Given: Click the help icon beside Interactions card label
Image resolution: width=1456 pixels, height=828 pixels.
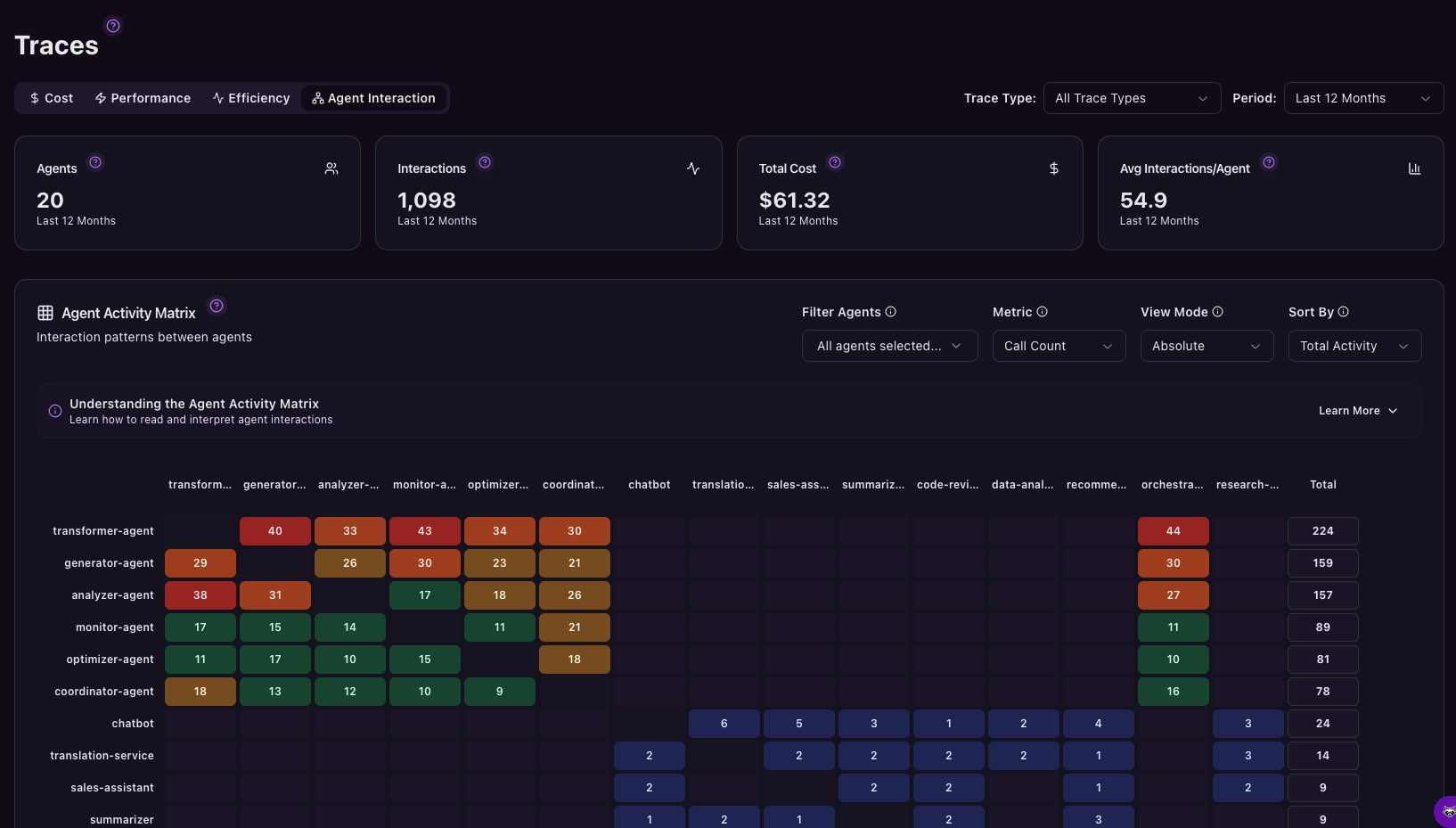Looking at the screenshot, I should pyautogui.click(x=485, y=162).
